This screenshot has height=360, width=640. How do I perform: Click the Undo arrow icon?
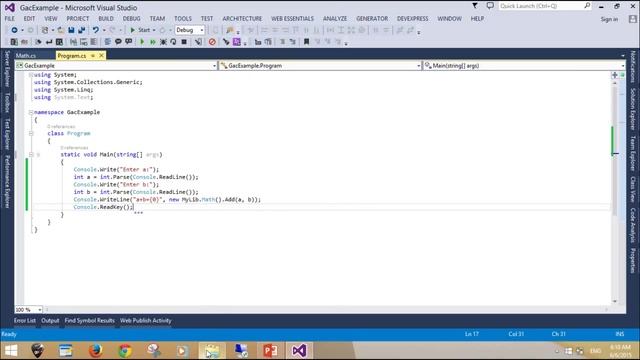click(96, 30)
